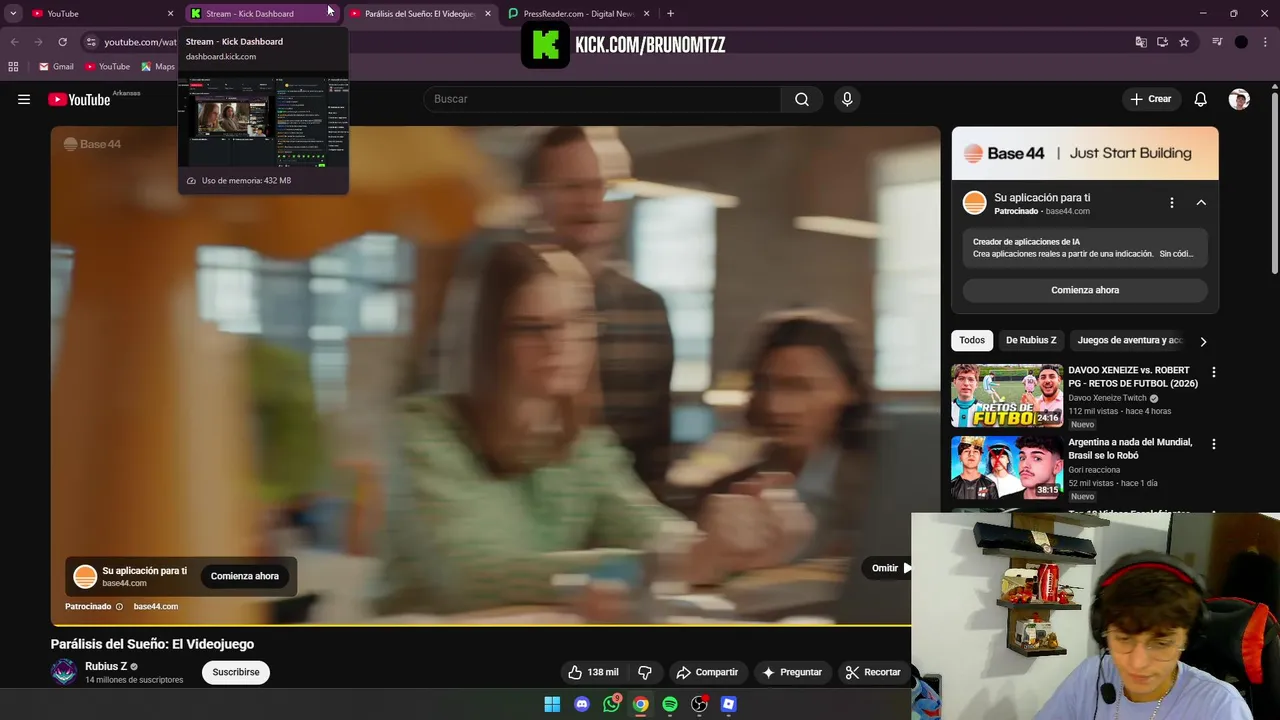Start voice search with the microphone icon
Image resolution: width=1280 pixels, height=720 pixels.
847,99
